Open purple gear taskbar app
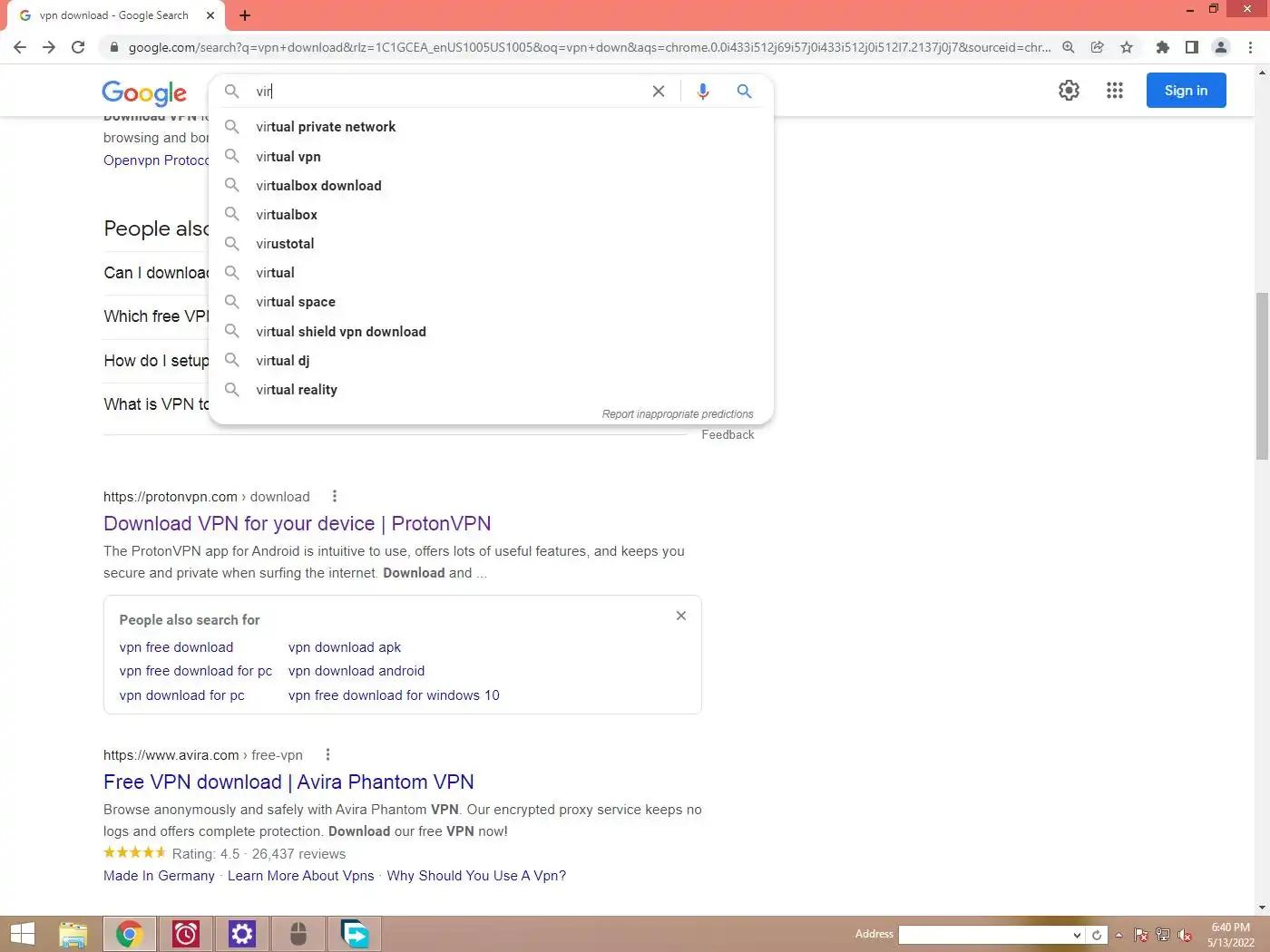Viewport: 1270px width, 952px height. [242, 934]
